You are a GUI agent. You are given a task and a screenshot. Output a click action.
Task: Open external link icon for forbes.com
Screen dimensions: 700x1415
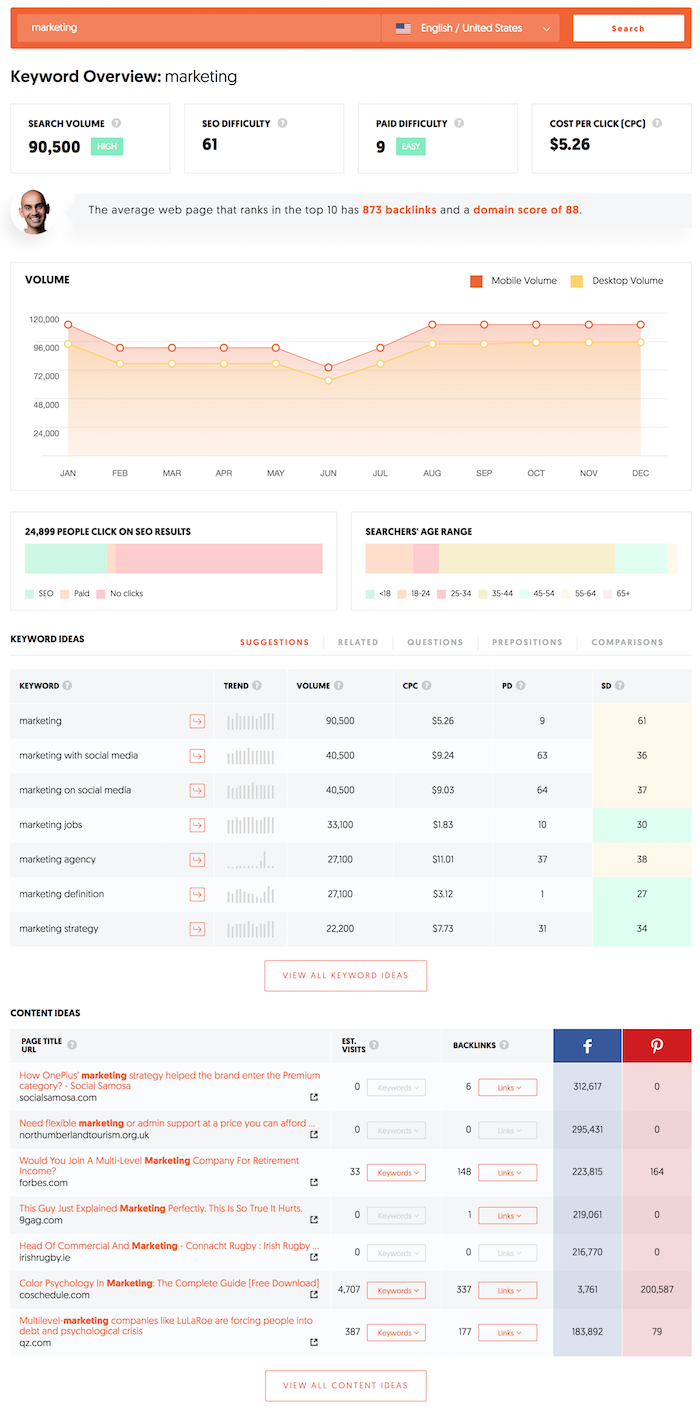[314, 1182]
